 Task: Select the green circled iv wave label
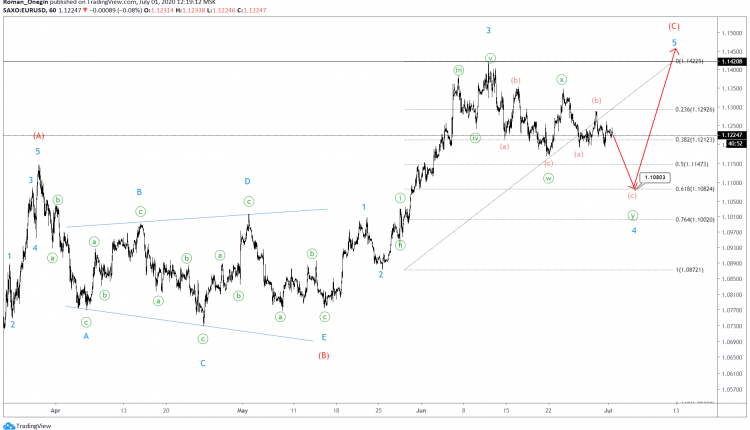[x=475, y=138]
